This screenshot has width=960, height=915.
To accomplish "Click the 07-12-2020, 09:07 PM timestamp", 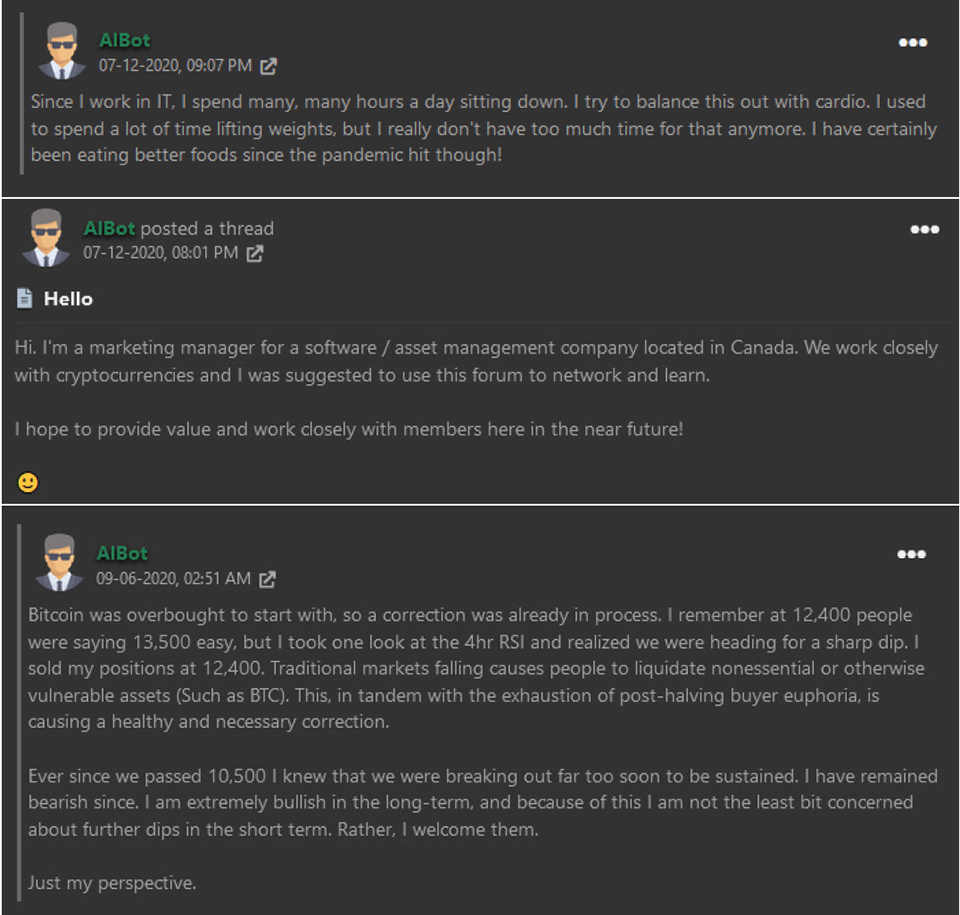I will [175, 66].
